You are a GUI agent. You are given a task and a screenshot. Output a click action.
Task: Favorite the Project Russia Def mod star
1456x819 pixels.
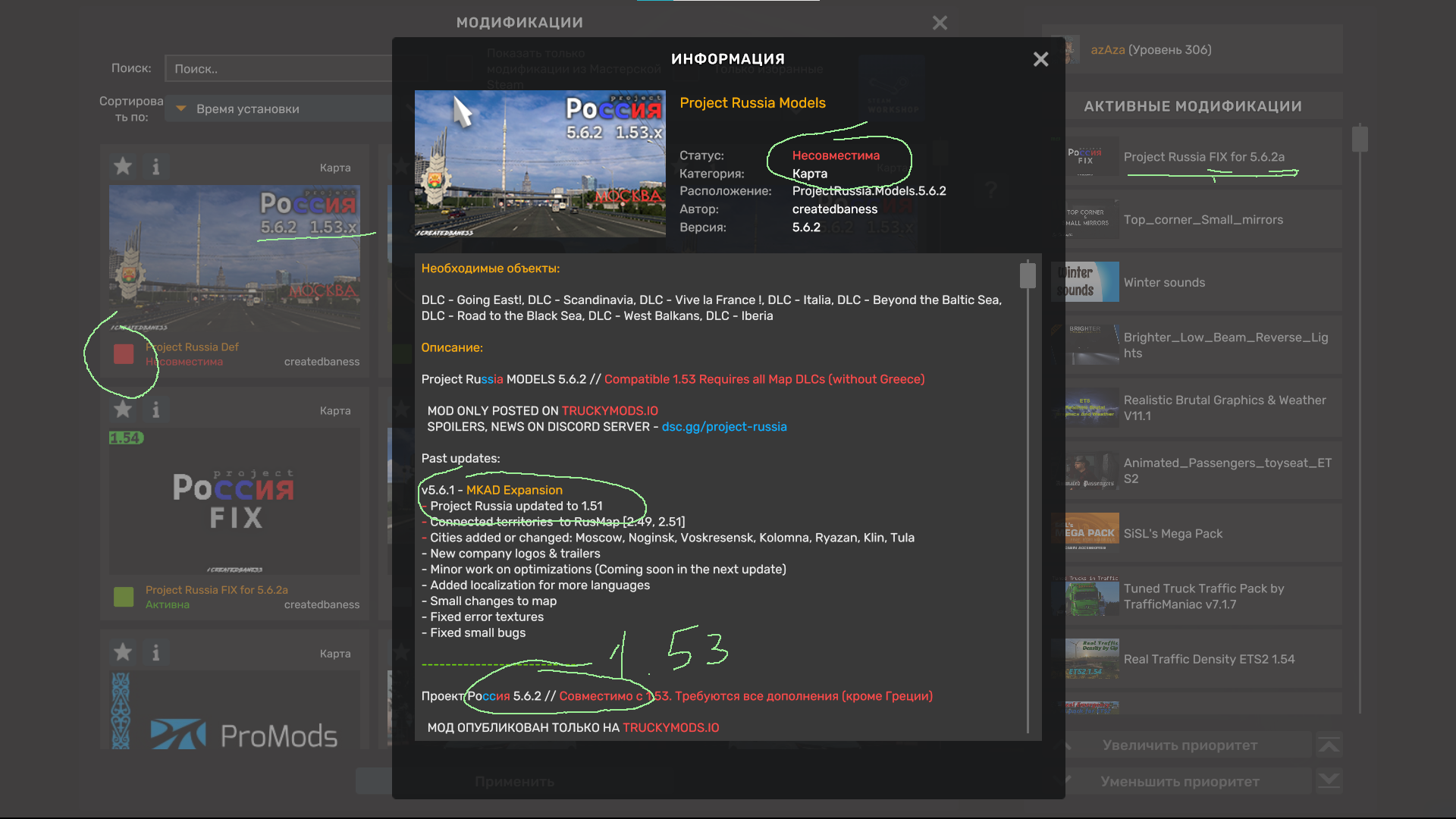point(123,166)
